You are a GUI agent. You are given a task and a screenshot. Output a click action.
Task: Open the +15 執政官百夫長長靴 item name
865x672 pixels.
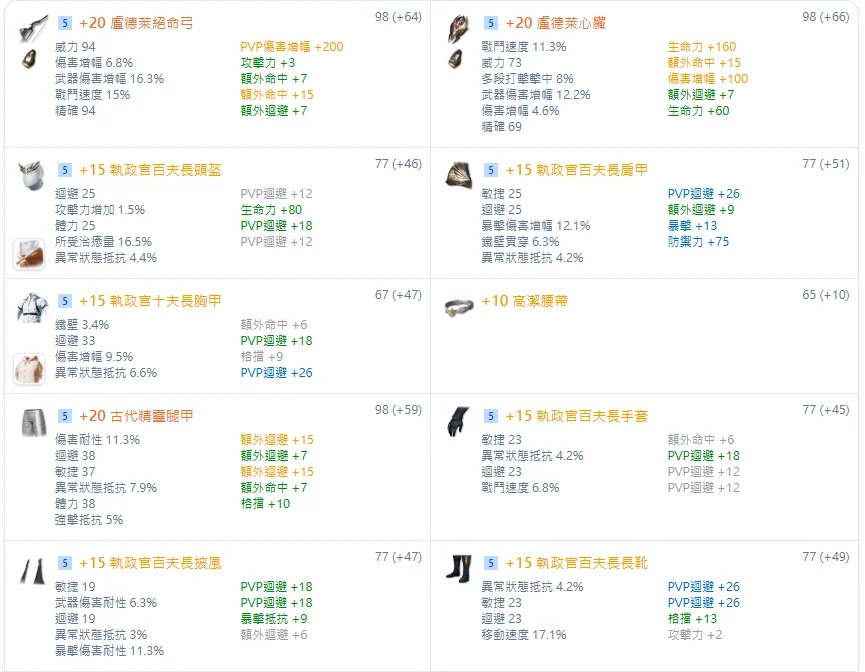[577, 563]
